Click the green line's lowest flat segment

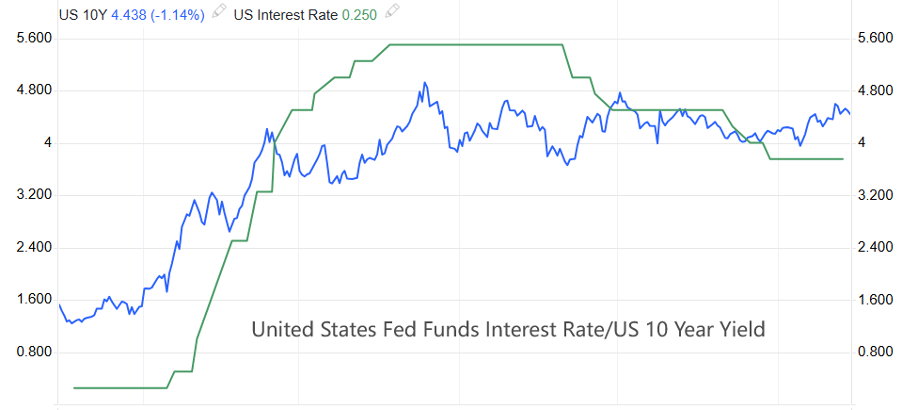click(120, 388)
